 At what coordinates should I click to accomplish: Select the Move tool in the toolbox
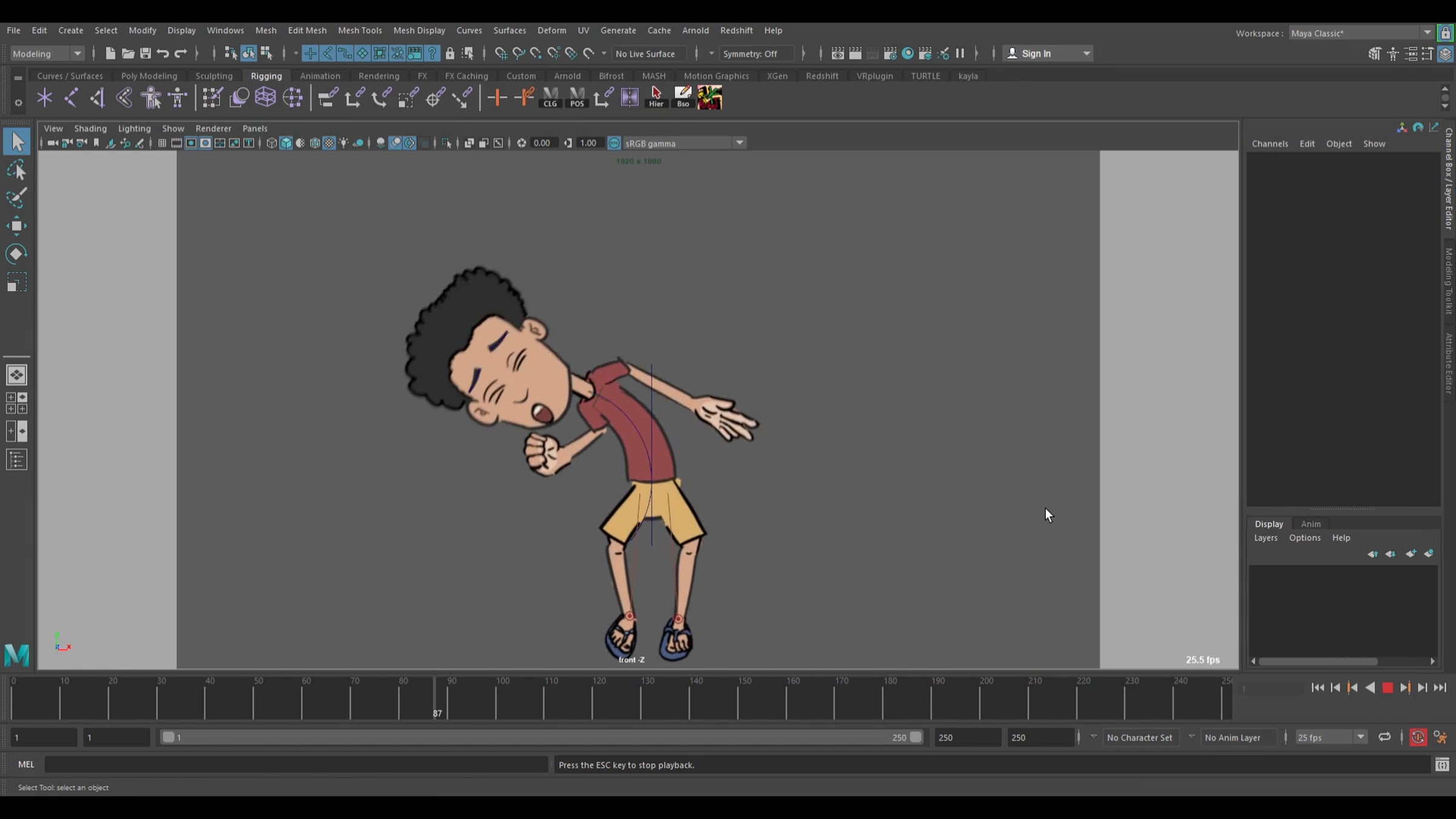(16, 226)
